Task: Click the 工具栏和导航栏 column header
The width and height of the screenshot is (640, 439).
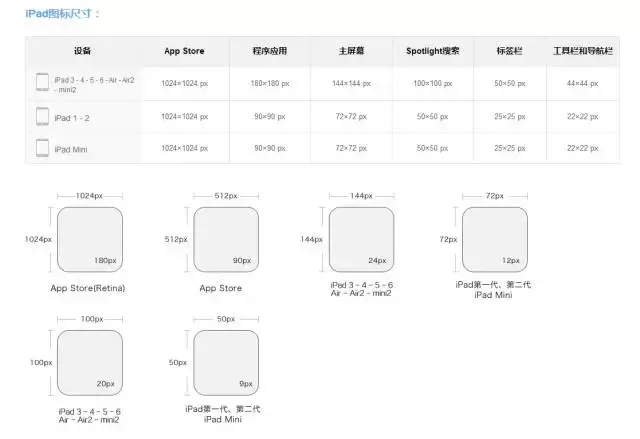Action: coord(583,51)
